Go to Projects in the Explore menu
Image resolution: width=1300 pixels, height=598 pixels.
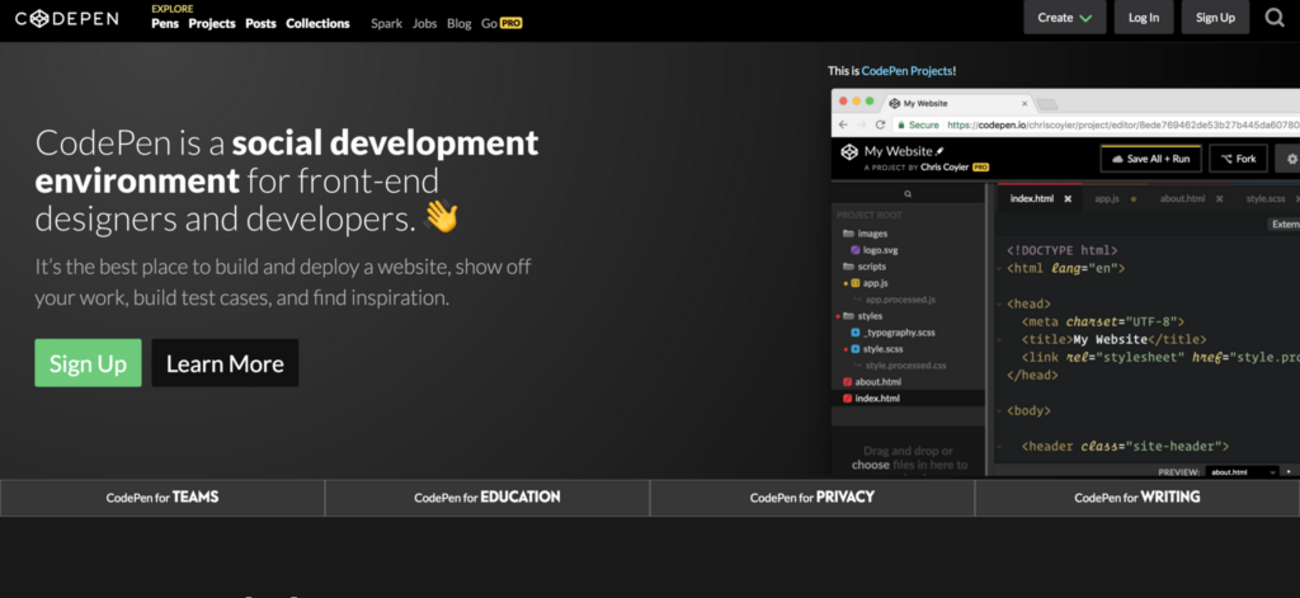(x=212, y=23)
